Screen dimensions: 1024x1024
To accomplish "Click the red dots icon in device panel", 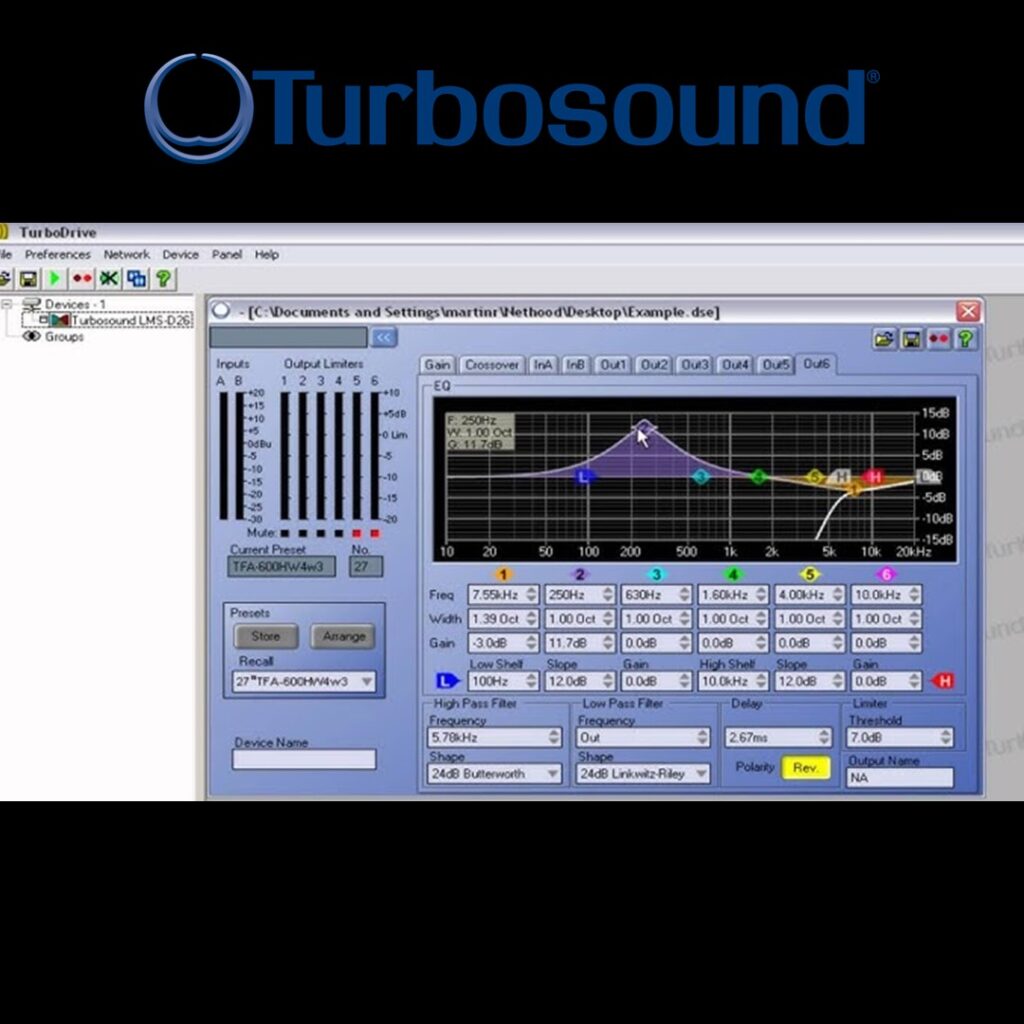I will tap(938, 339).
